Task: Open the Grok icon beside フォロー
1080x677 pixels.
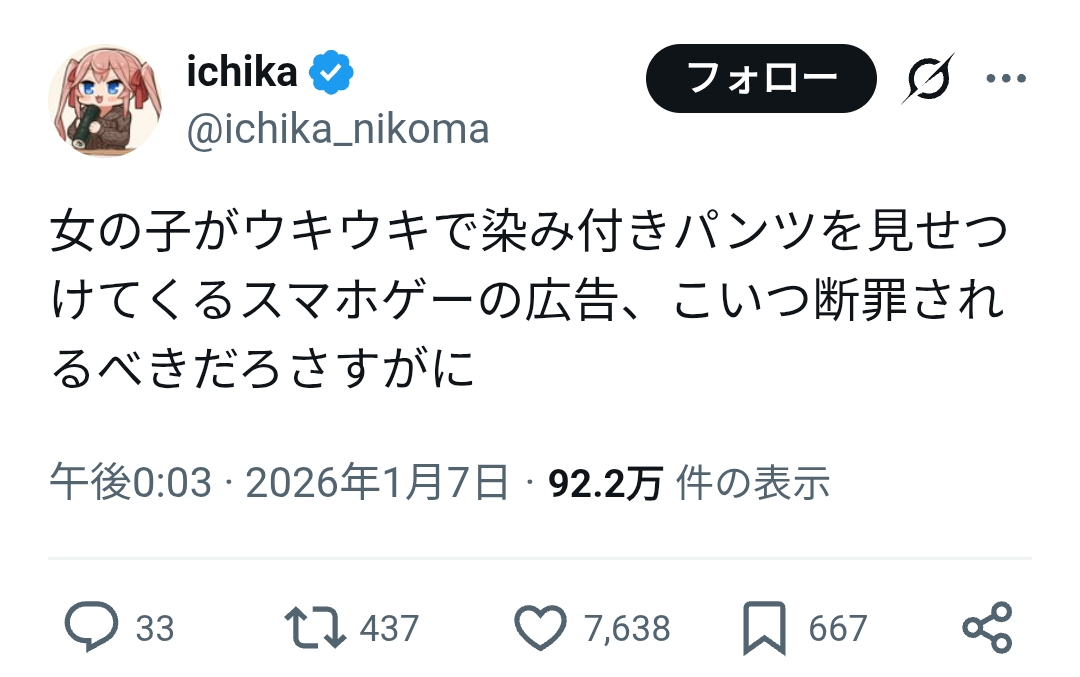Action: [x=927, y=79]
